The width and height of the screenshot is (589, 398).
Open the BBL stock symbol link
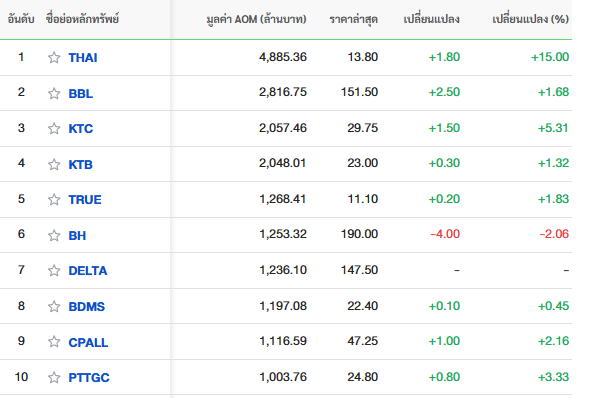[80, 93]
